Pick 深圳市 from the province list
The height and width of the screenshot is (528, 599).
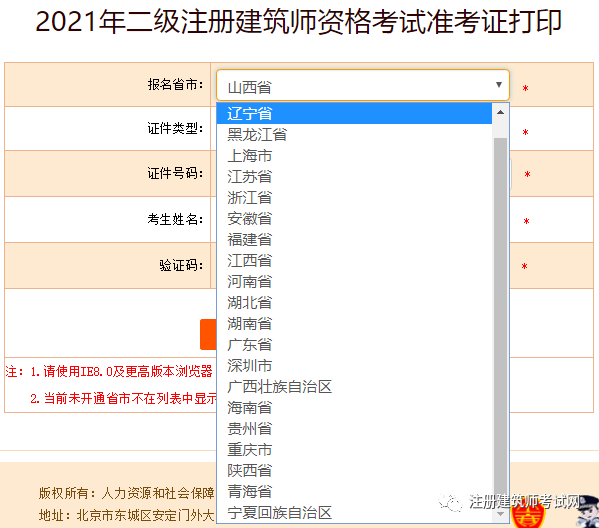[354, 366]
